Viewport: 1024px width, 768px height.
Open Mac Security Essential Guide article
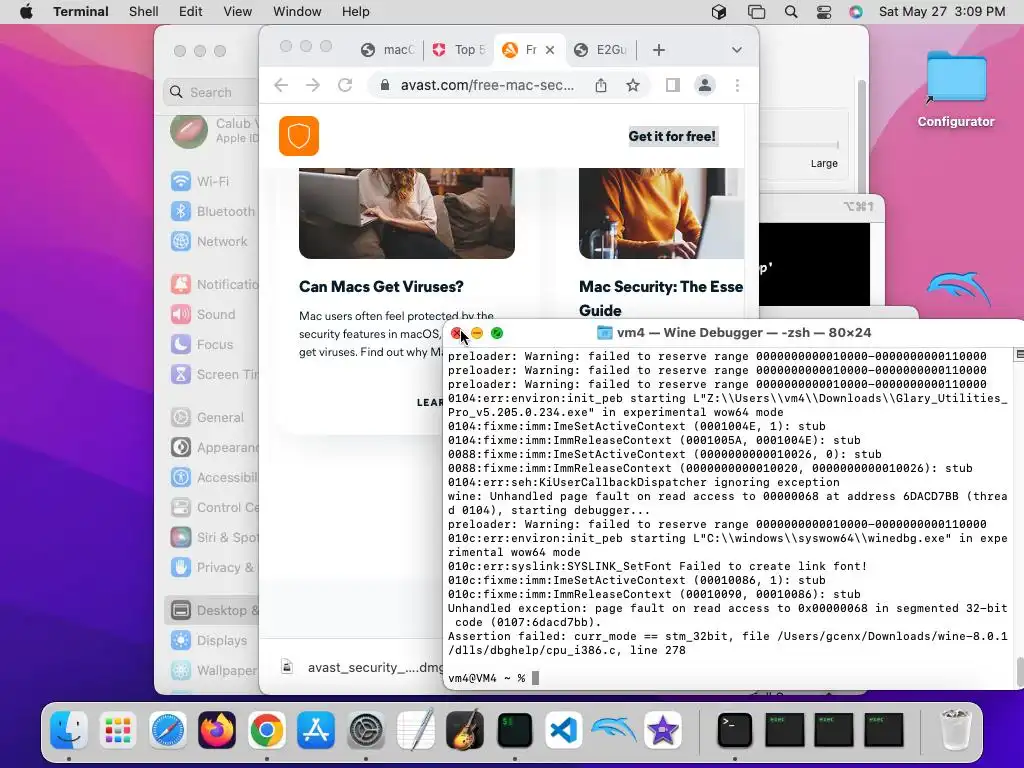[x=661, y=298]
